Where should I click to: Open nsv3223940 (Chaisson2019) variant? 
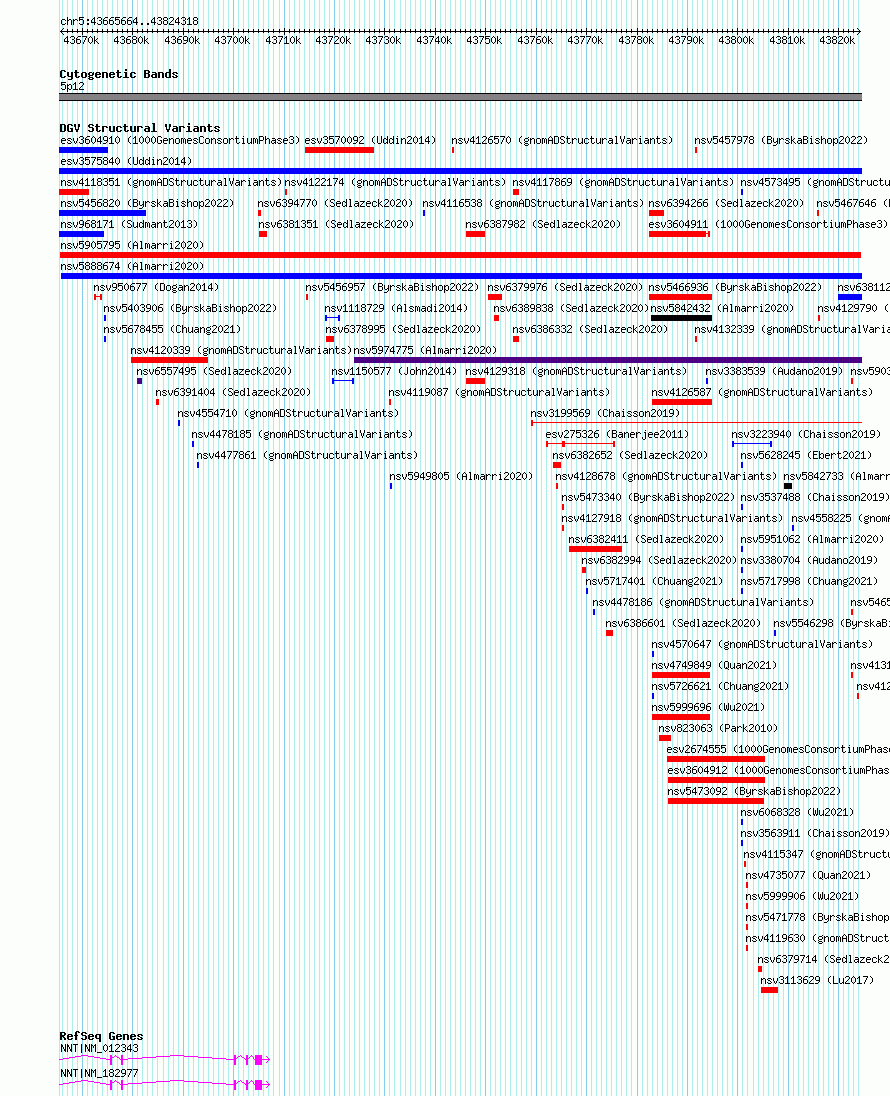coord(806,433)
